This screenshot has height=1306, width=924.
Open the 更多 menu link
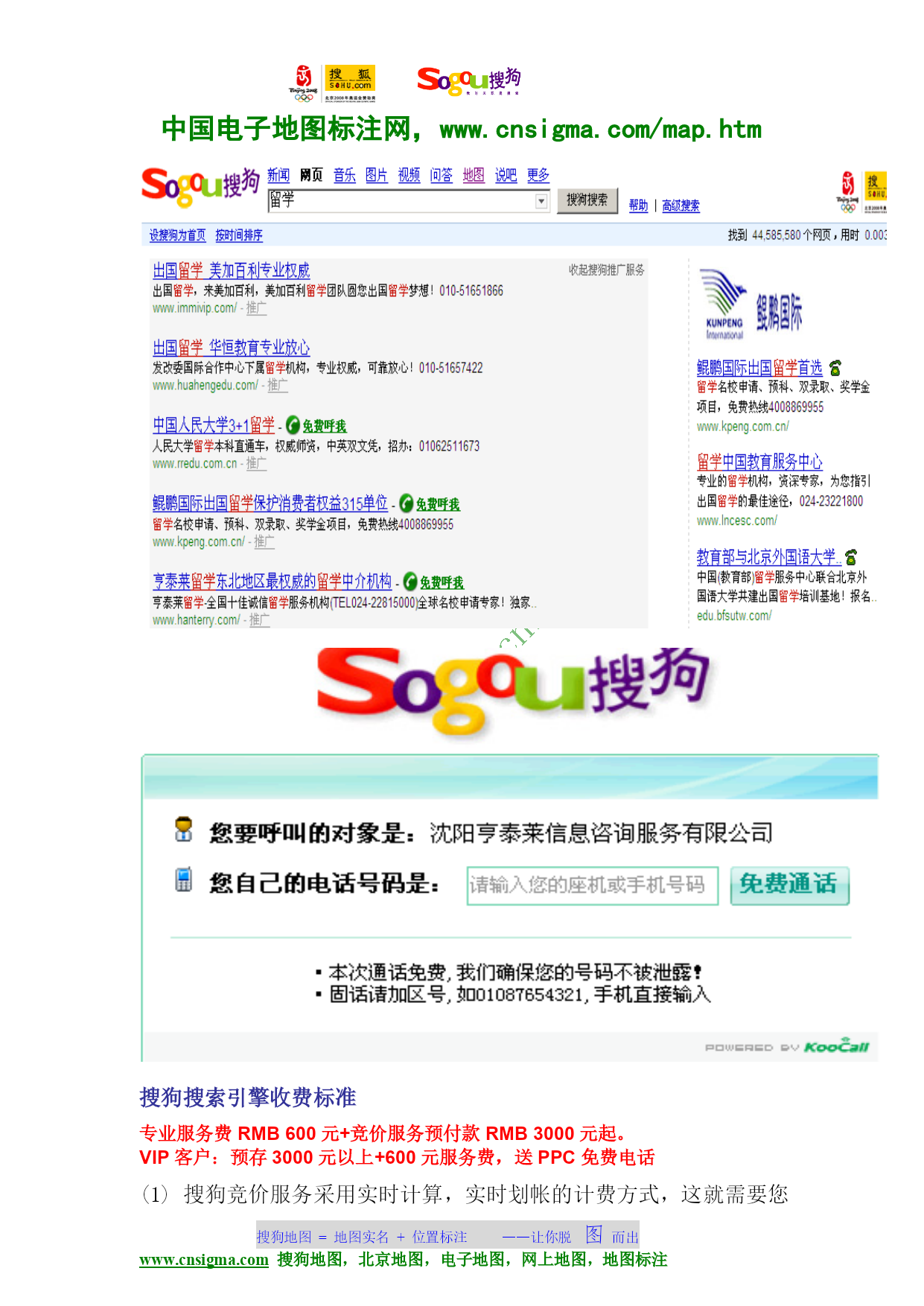coord(538,175)
